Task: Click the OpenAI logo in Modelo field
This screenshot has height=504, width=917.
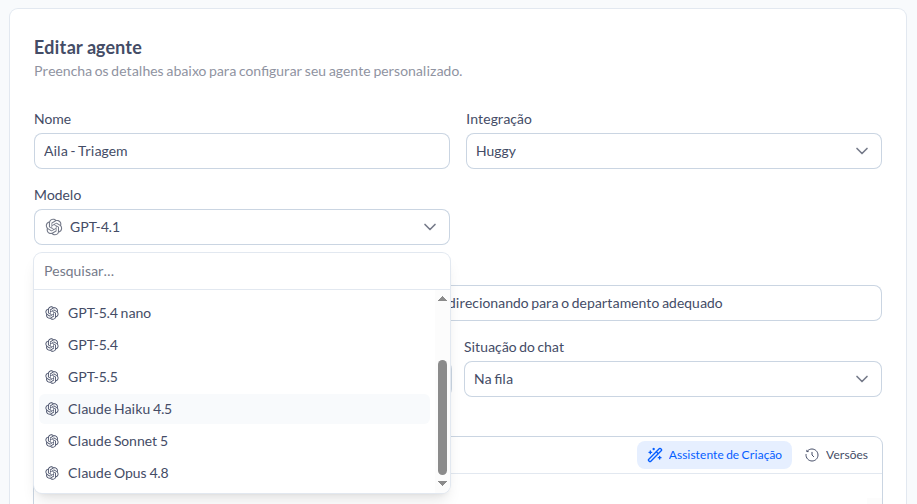Action: 54,227
